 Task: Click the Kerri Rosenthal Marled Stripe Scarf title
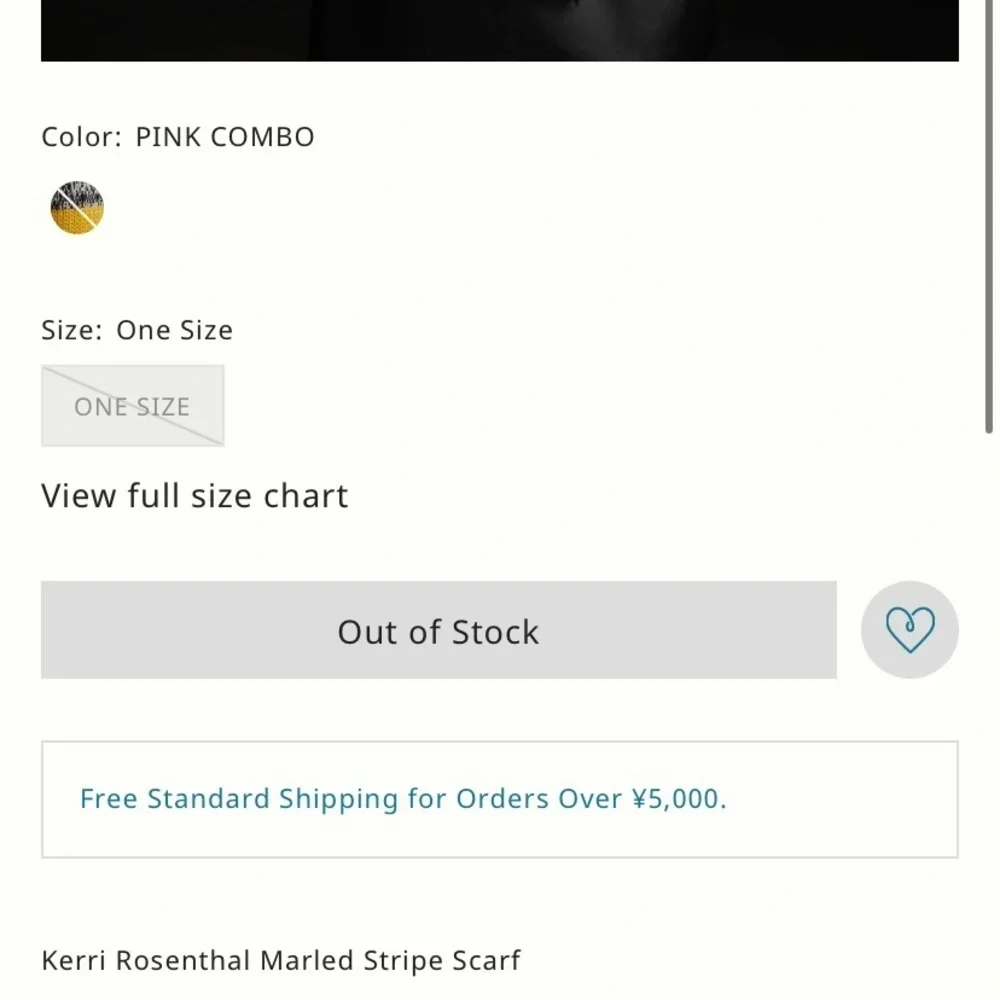tap(281, 960)
